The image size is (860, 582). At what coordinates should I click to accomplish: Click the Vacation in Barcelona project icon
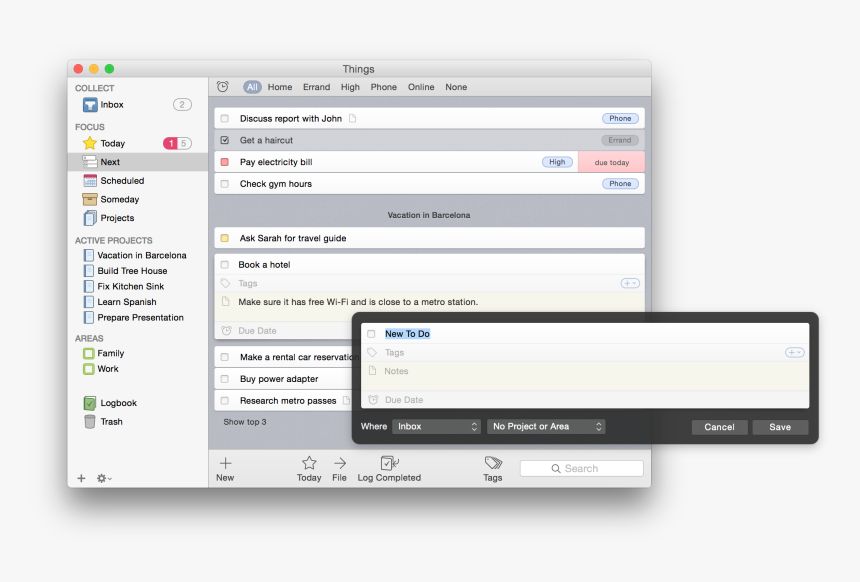[x=89, y=255]
